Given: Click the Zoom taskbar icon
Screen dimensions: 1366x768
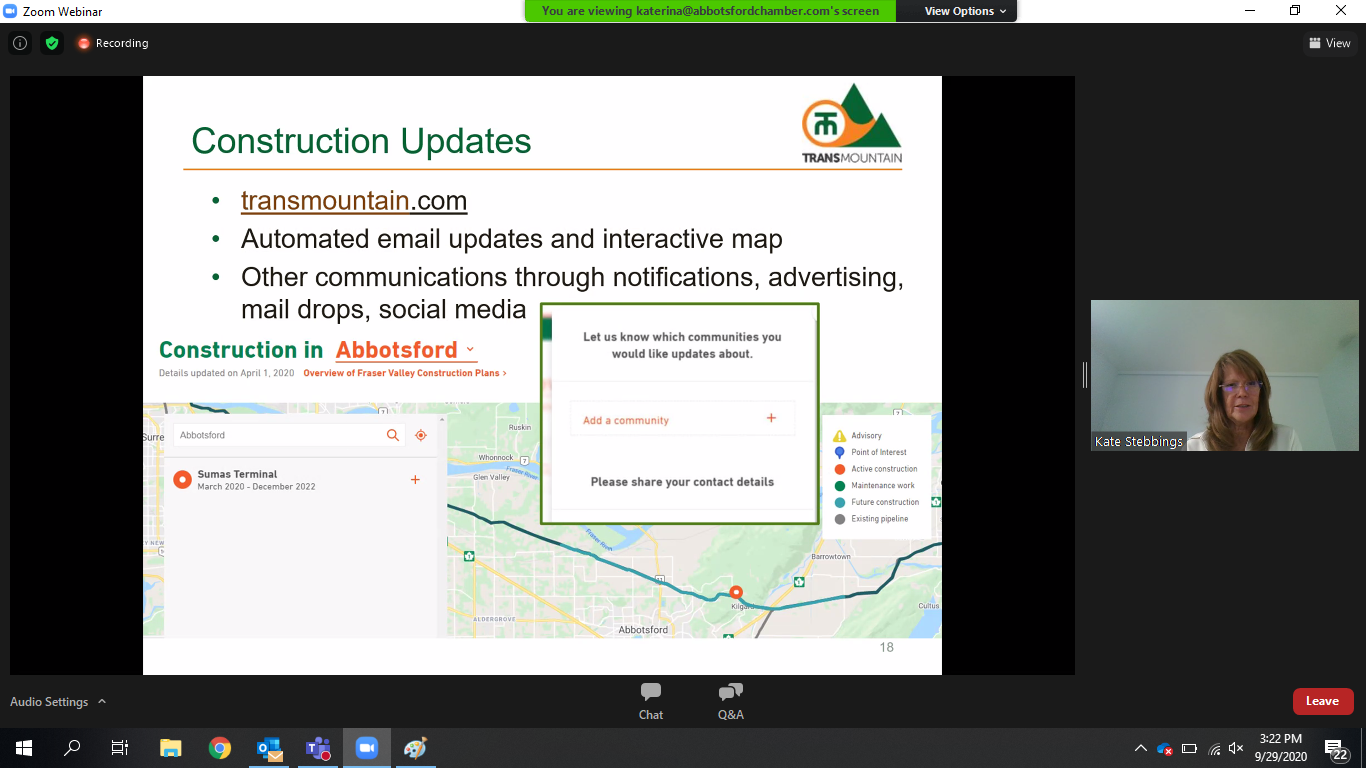Looking at the screenshot, I should click(366, 748).
